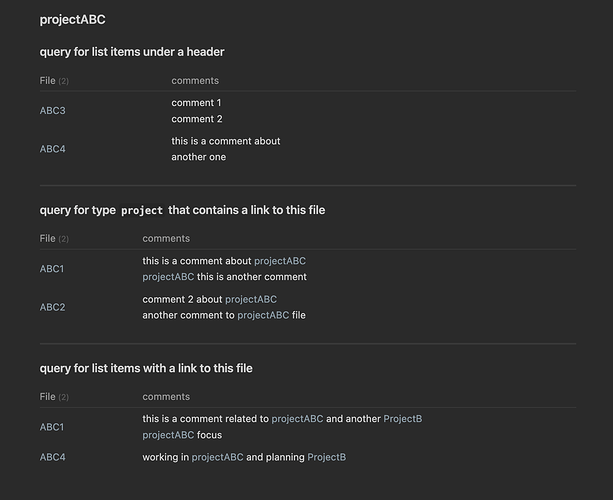This screenshot has height=500, width=613.
Task: Open ABC4 link in first table
Action: click(x=52, y=149)
